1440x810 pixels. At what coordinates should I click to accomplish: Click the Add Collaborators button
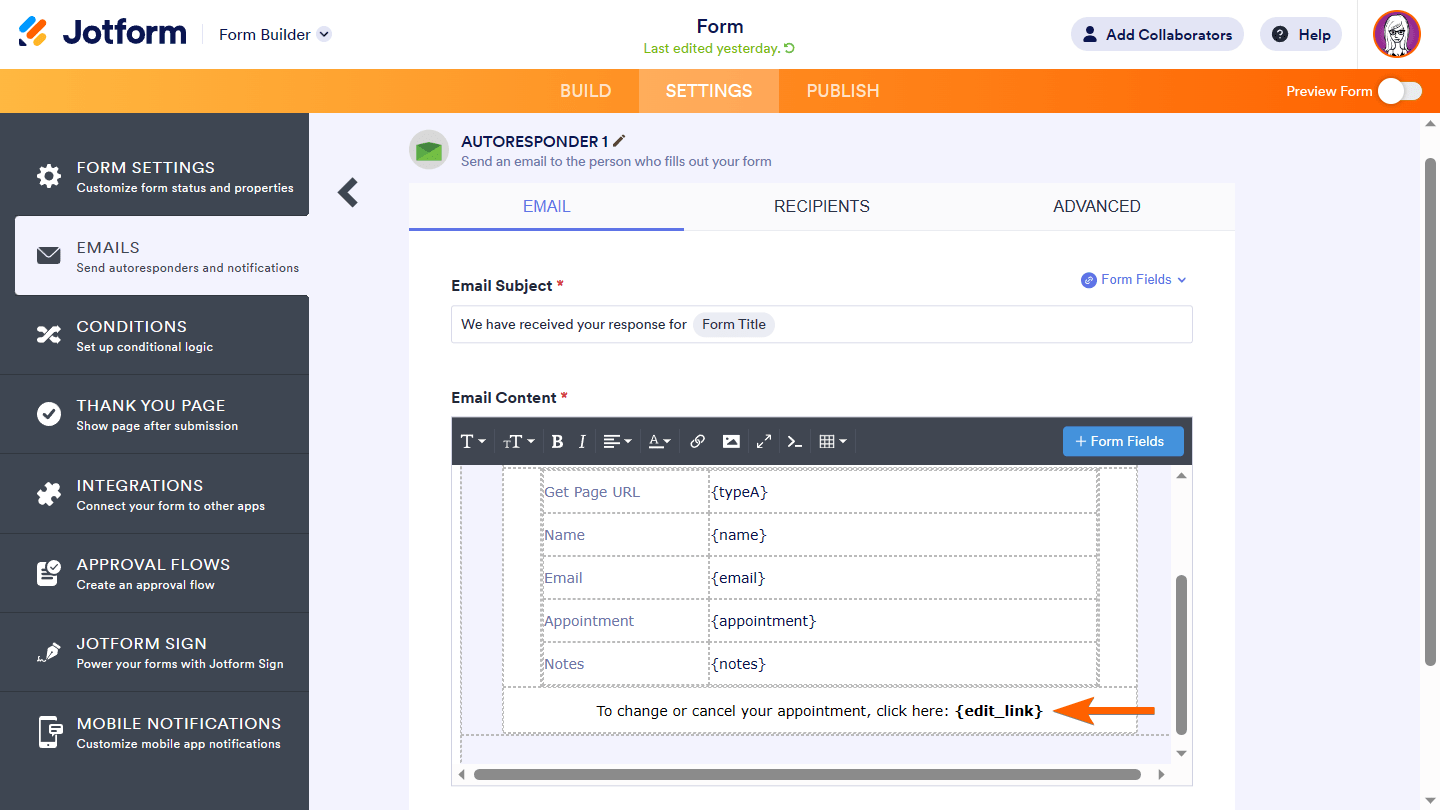tap(1157, 34)
